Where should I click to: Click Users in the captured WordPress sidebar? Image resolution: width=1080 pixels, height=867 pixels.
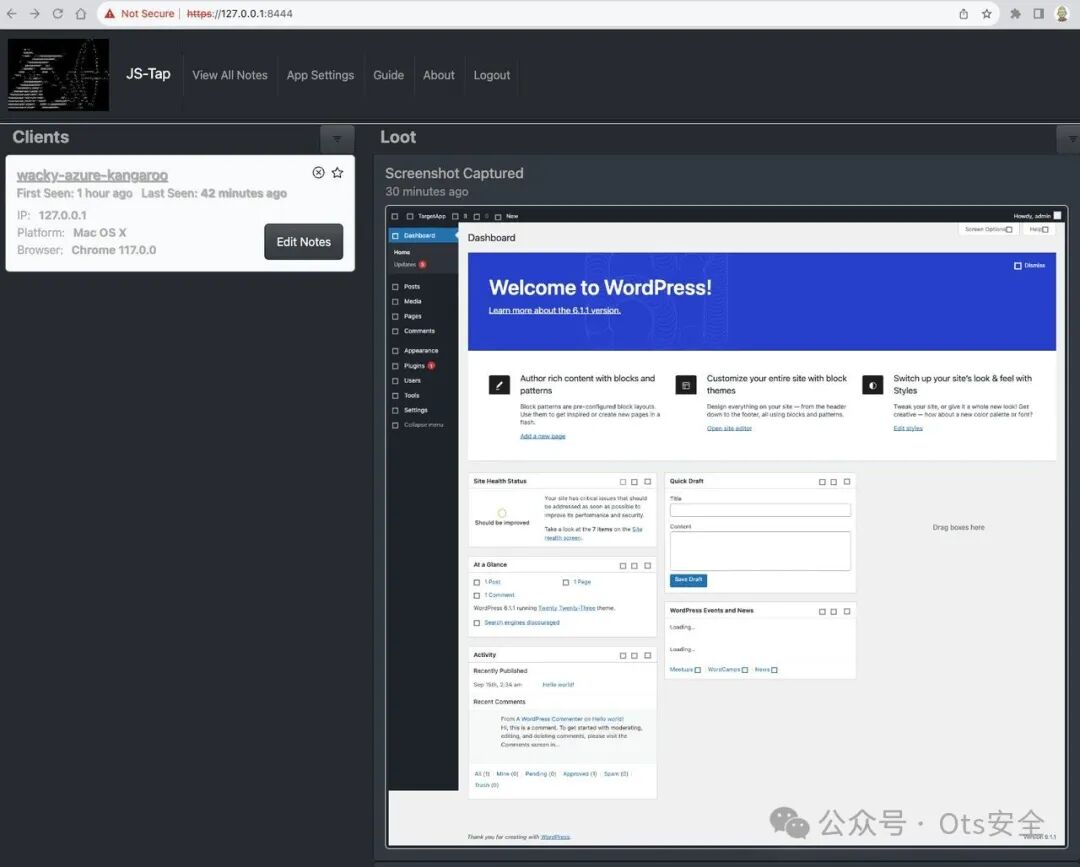(x=412, y=381)
